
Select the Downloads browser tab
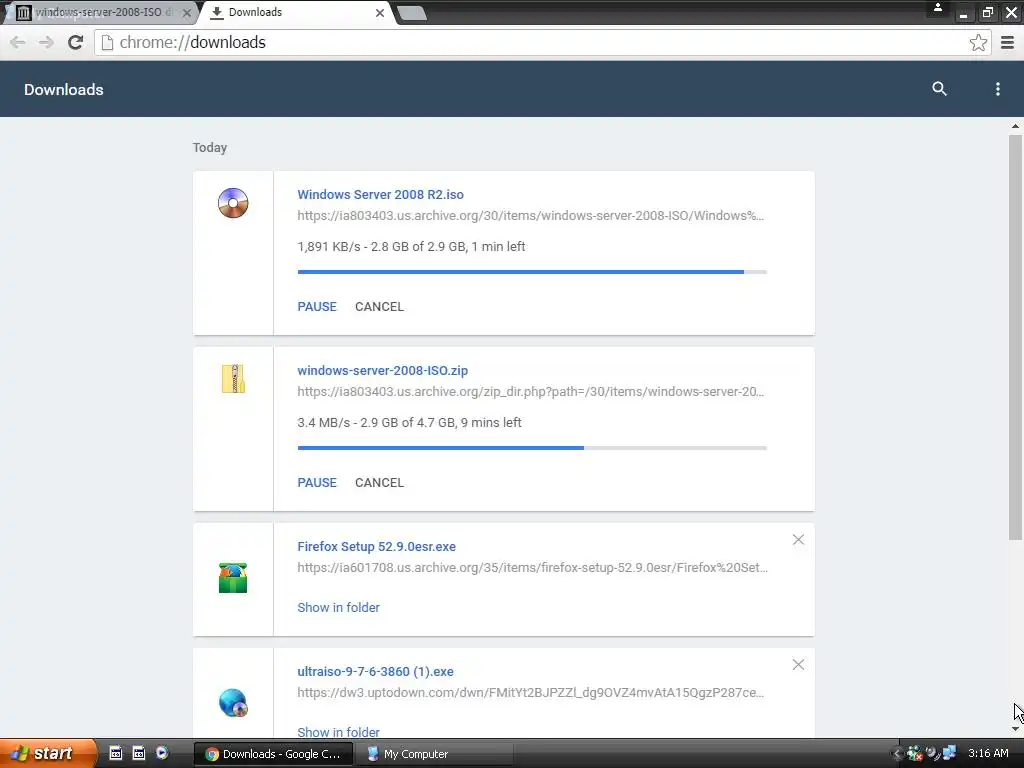tap(297, 12)
